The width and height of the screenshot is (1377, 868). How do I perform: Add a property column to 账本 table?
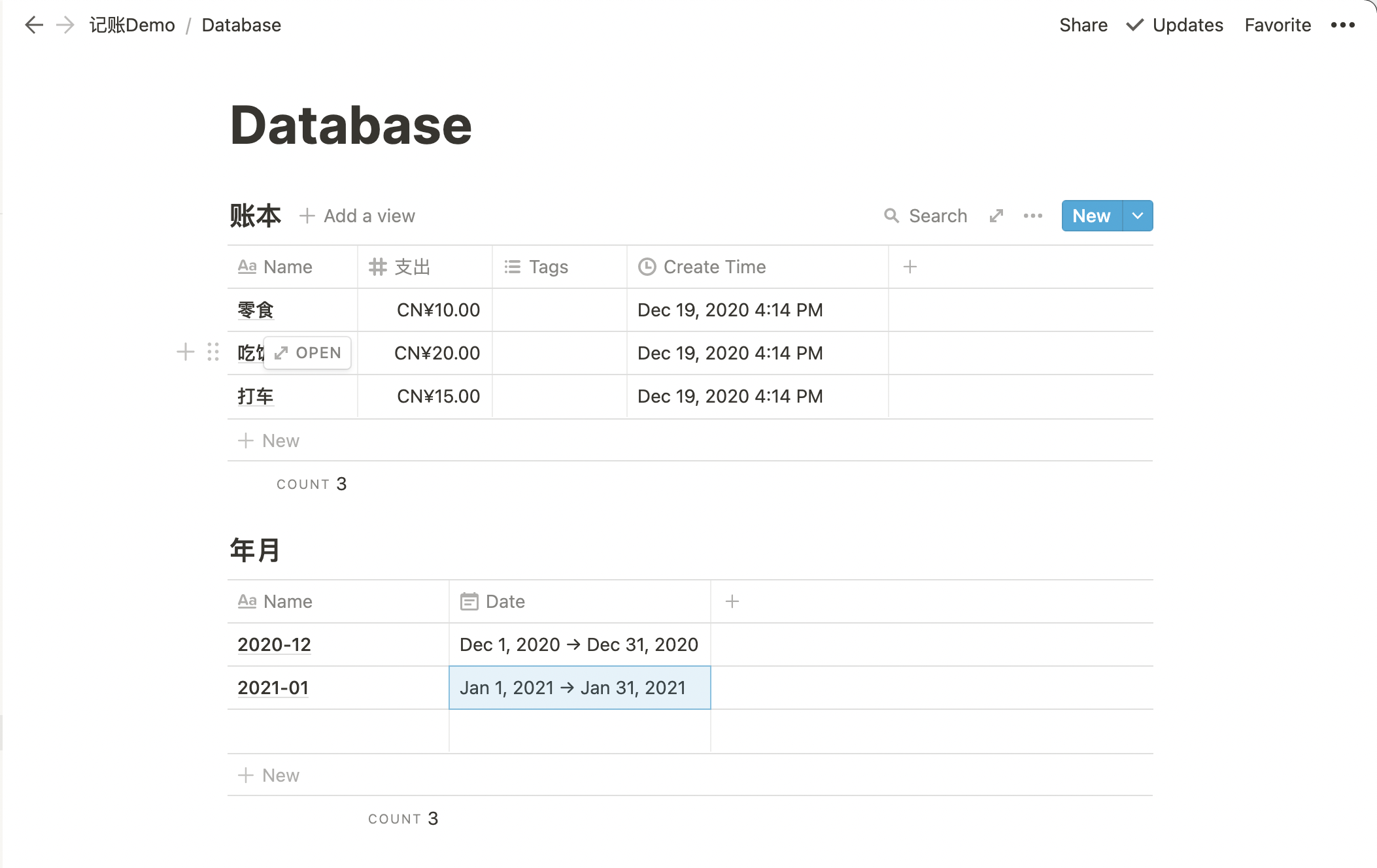(x=909, y=267)
